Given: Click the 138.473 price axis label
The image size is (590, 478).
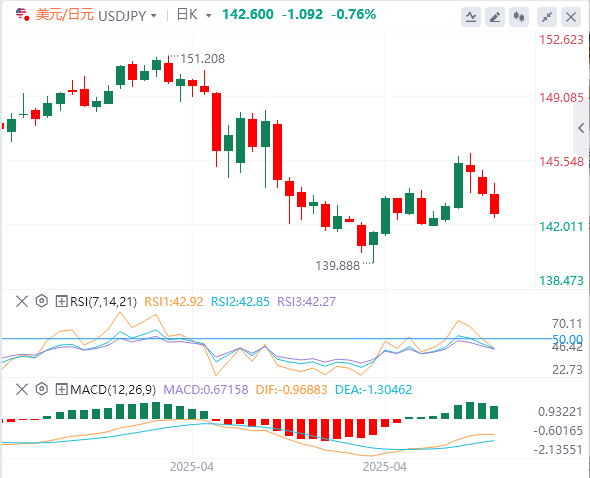Looking at the screenshot, I should pos(561,281).
